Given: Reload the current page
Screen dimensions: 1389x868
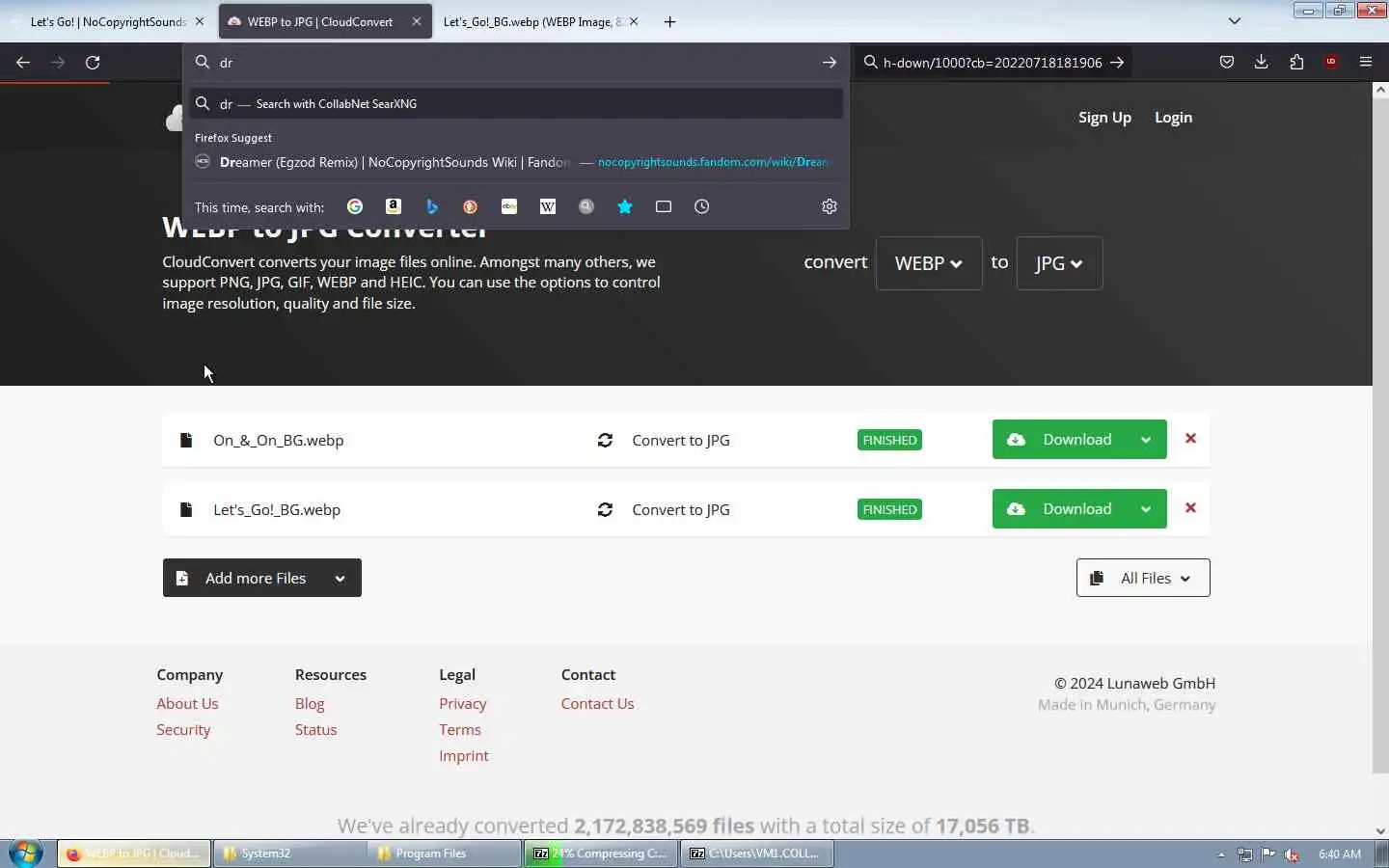Looking at the screenshot, I should 93,63.
